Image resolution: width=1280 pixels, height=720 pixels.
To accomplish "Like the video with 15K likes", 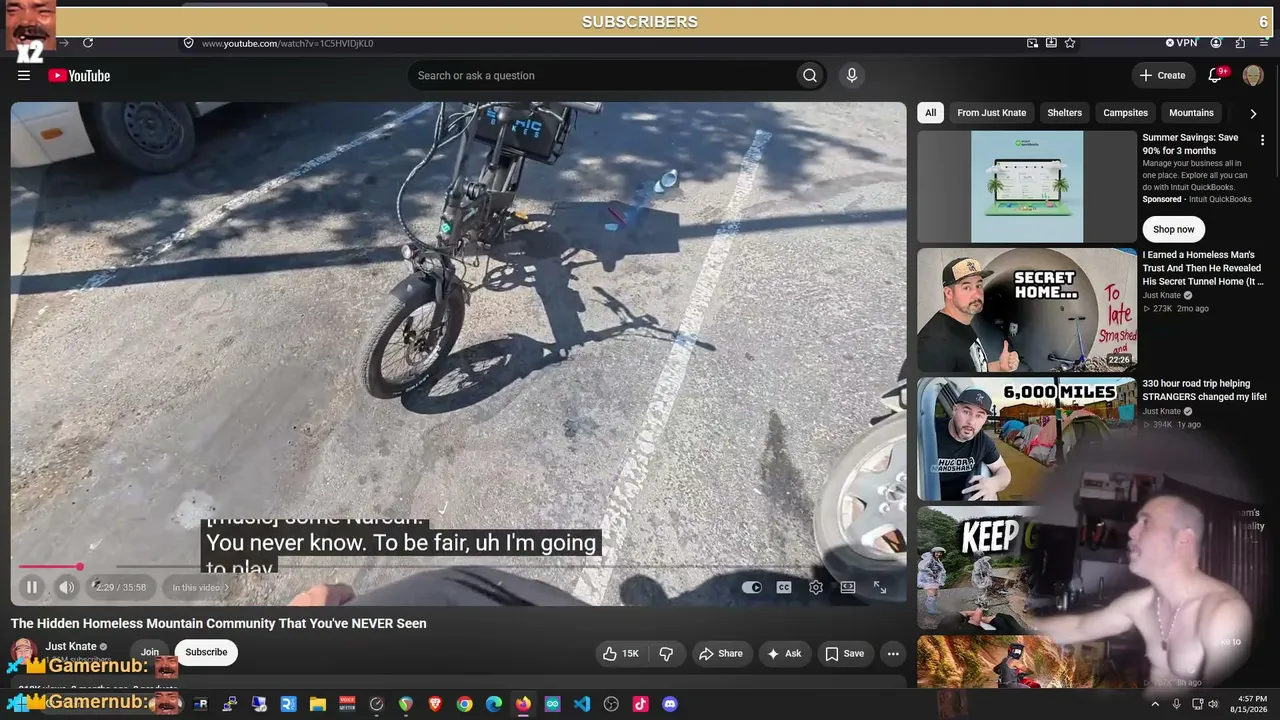I will (620, 654).
